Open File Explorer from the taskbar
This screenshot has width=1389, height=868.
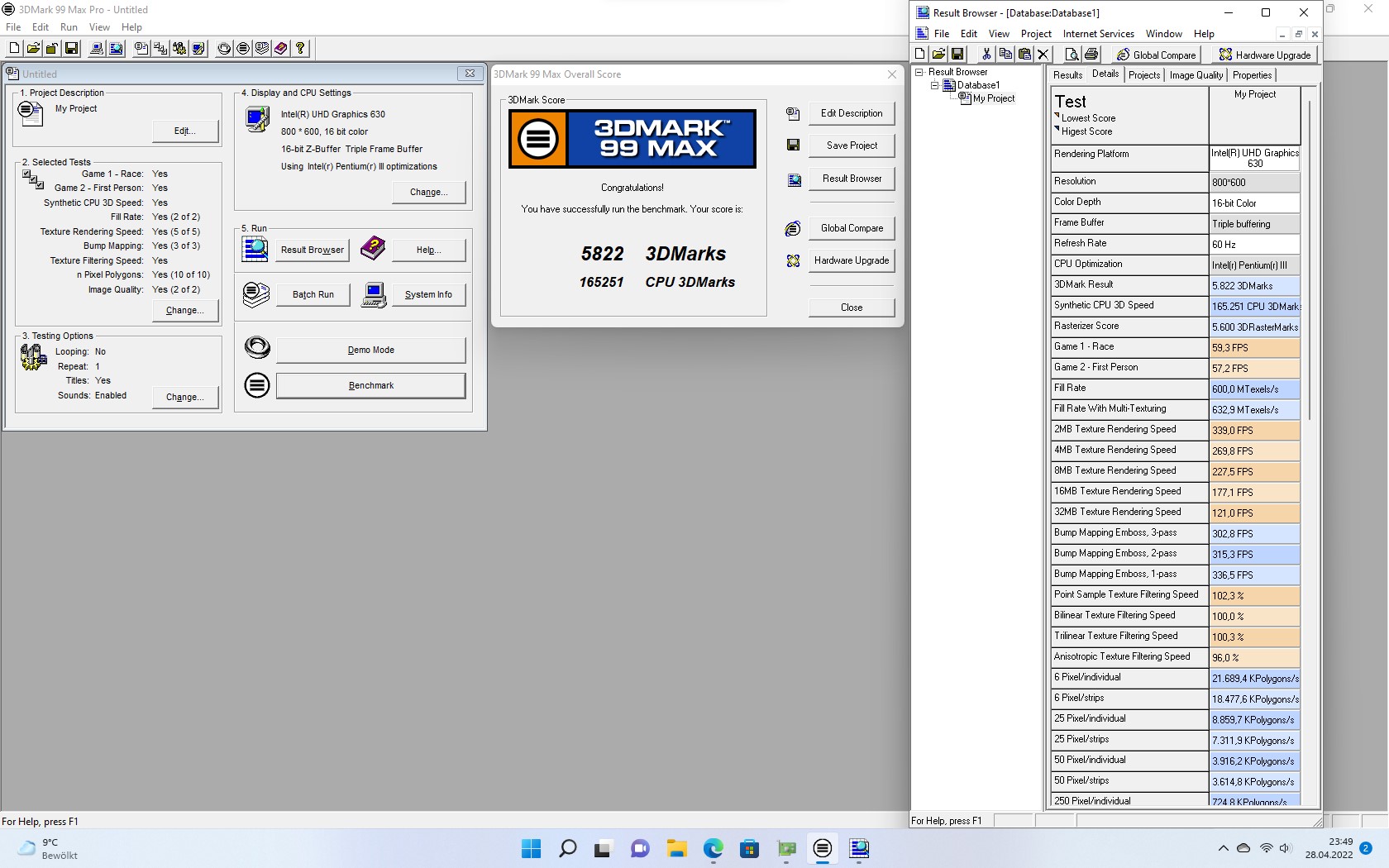(676, 848)
